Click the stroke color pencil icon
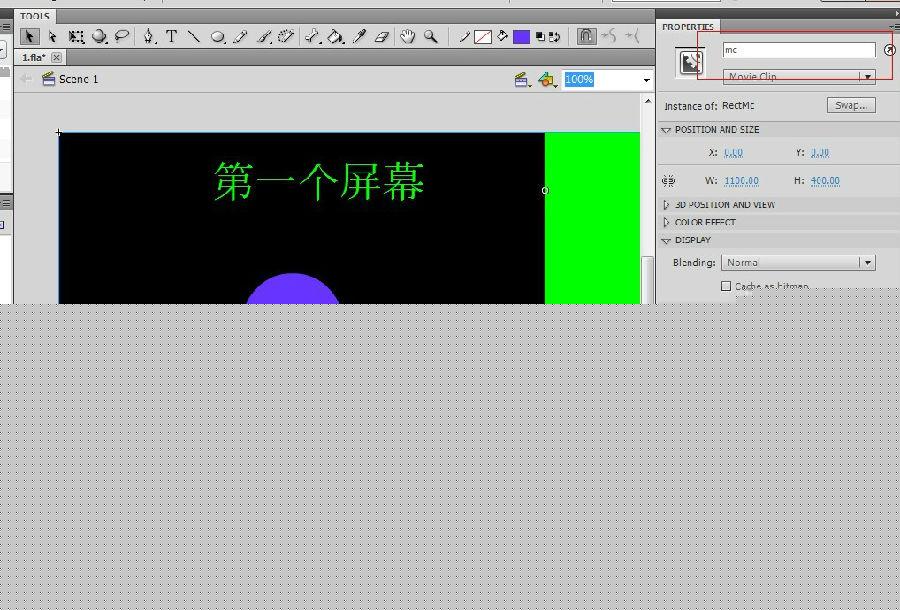The height and width of the screenshot is (610, 900). (464, 37)
